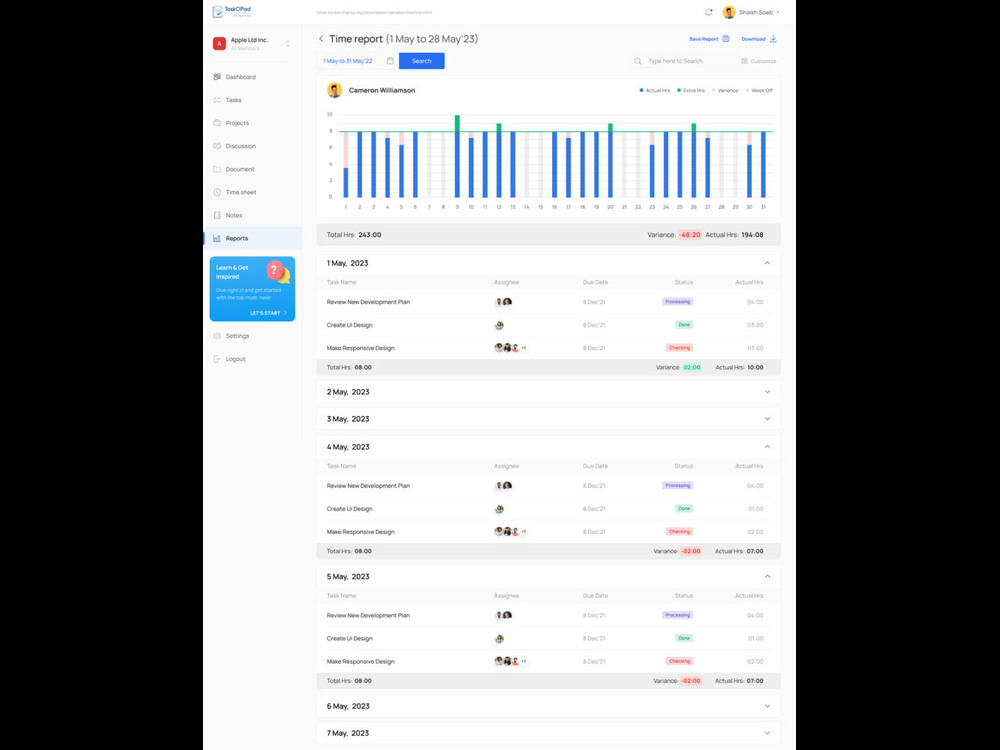Open Tasks in the sidebar
The height and width of the screenshot is (750, 1000).
252,100
